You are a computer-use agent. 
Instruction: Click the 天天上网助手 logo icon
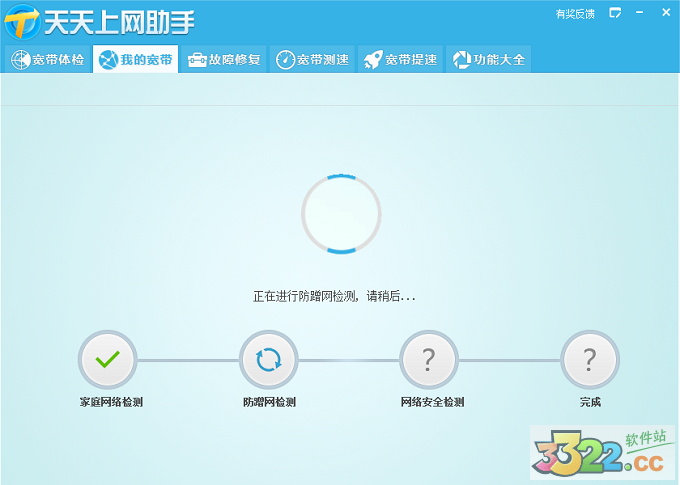click(x=22, y=22)
